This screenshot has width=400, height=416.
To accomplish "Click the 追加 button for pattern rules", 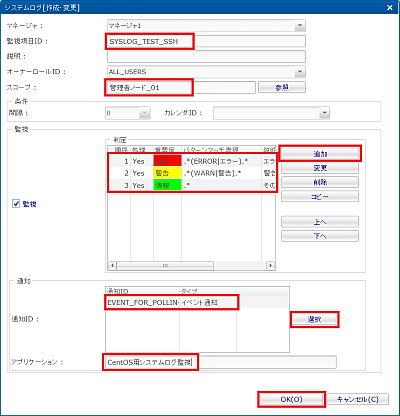I will 320,154.
